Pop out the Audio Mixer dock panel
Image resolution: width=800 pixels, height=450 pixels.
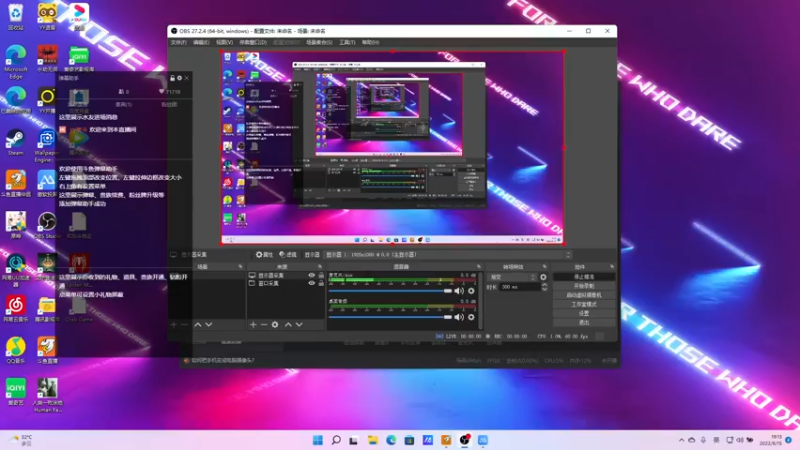[x=479, y=267]
